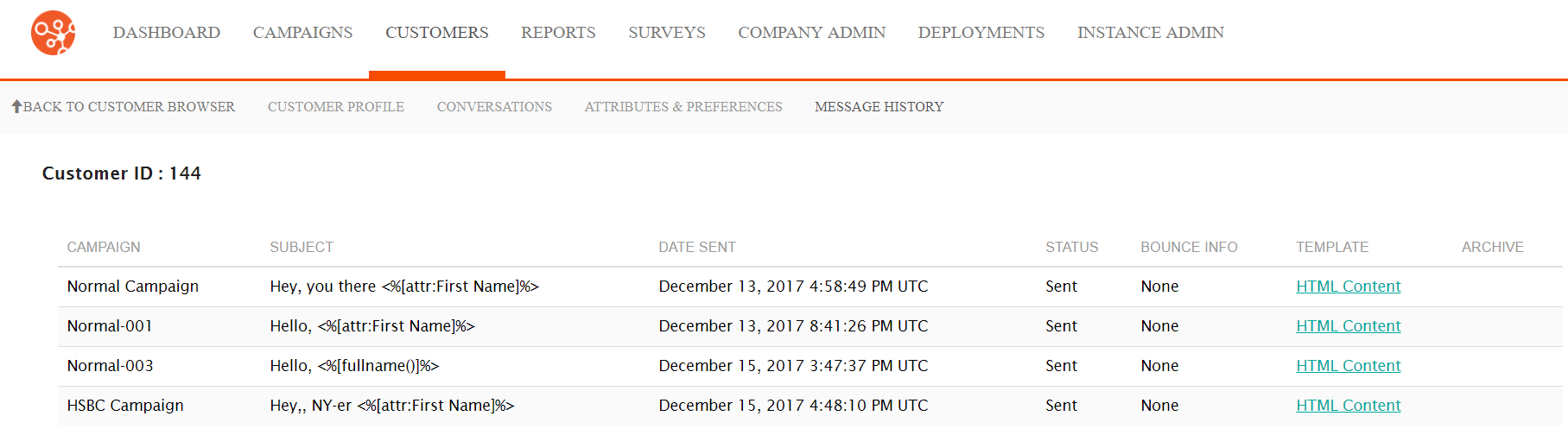Viewport: 1568px width, 435px height.
Task: Open Company Admin section
Action: point(812,33)
